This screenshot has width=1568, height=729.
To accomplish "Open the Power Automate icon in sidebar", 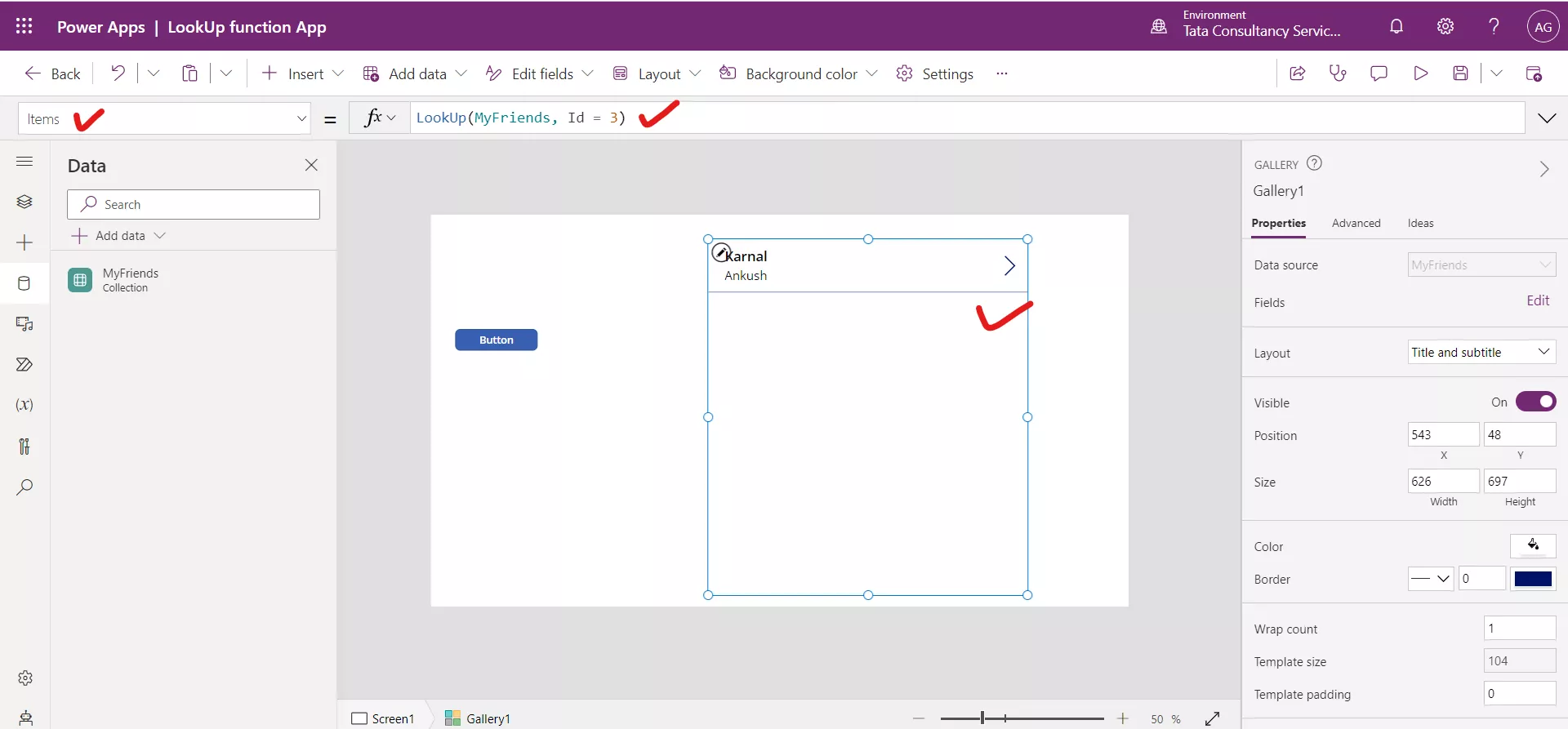I will (x=24, y=364).
